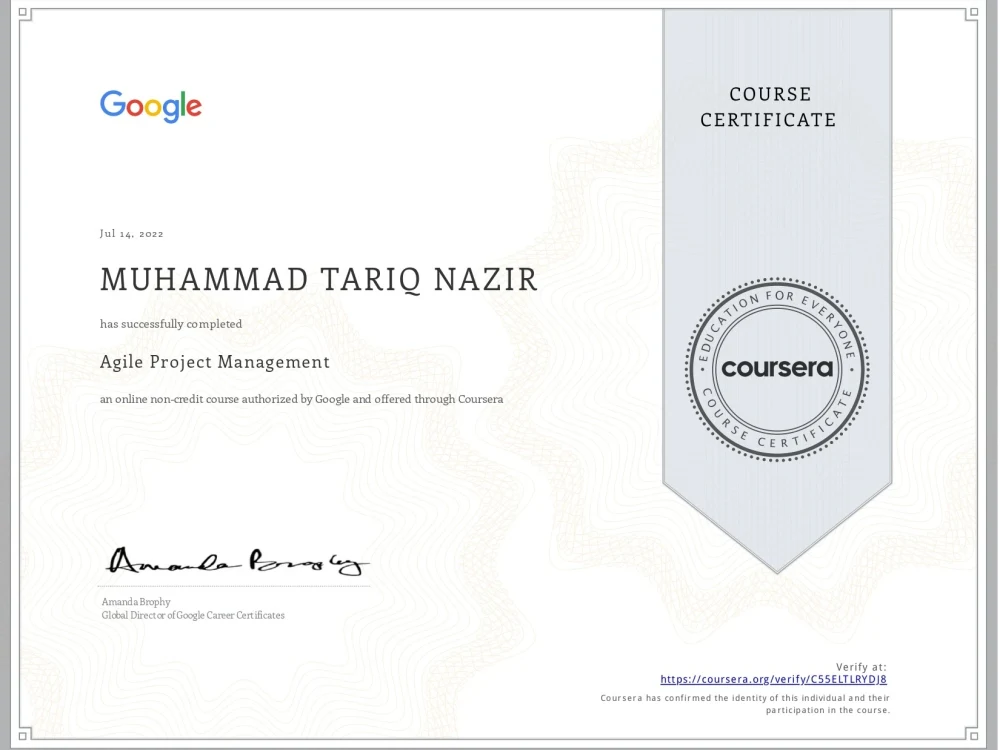Click the Google logo

[x=151, y=107]
